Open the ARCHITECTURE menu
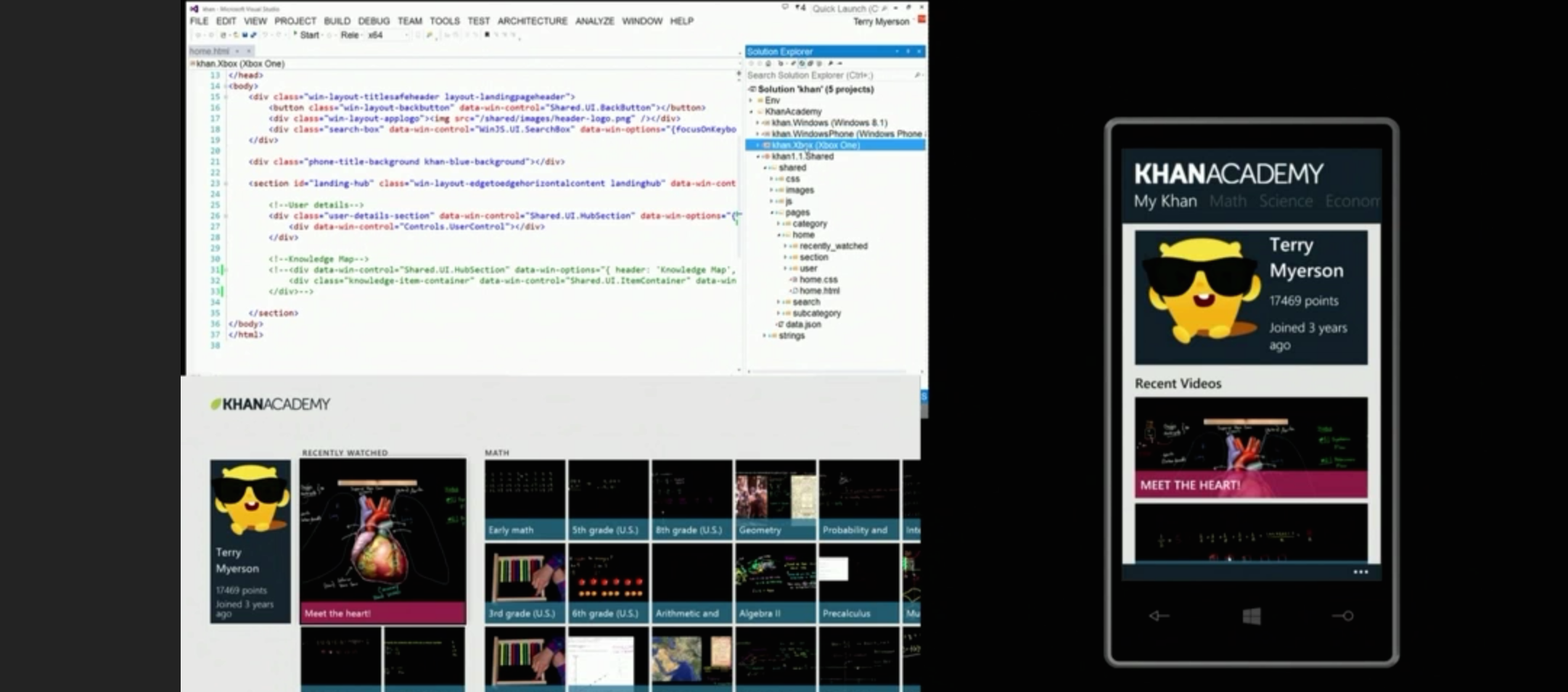This screenshot has height=692, width=1568. pyautogui.click(x=532, y=21)
